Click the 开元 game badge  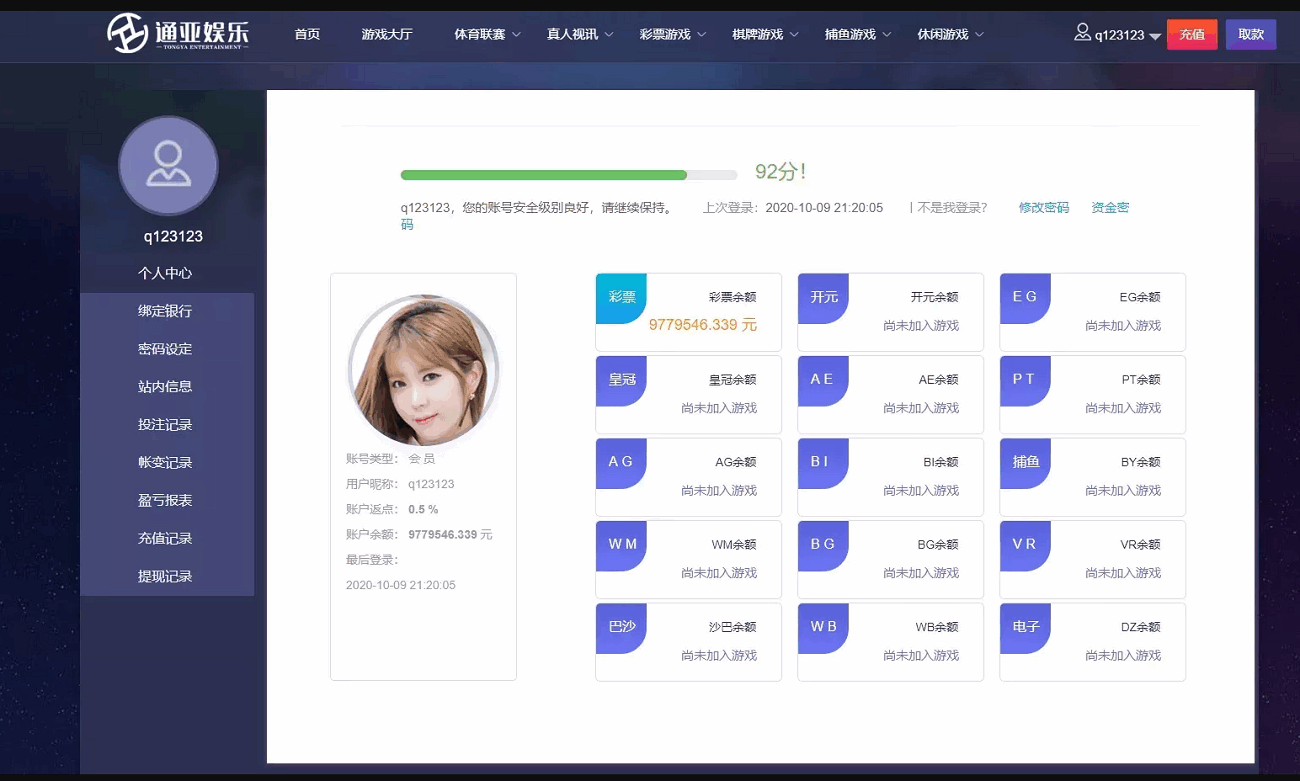tap(823, 298)
